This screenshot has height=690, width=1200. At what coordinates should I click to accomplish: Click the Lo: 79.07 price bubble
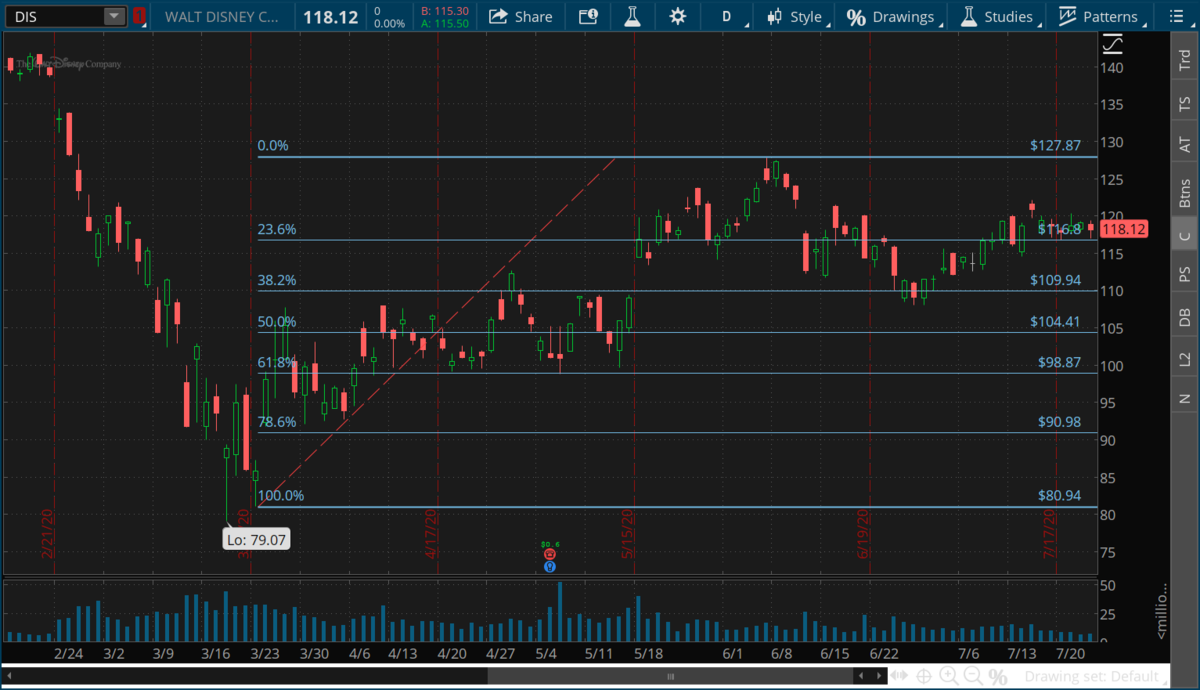click(256, 541)
